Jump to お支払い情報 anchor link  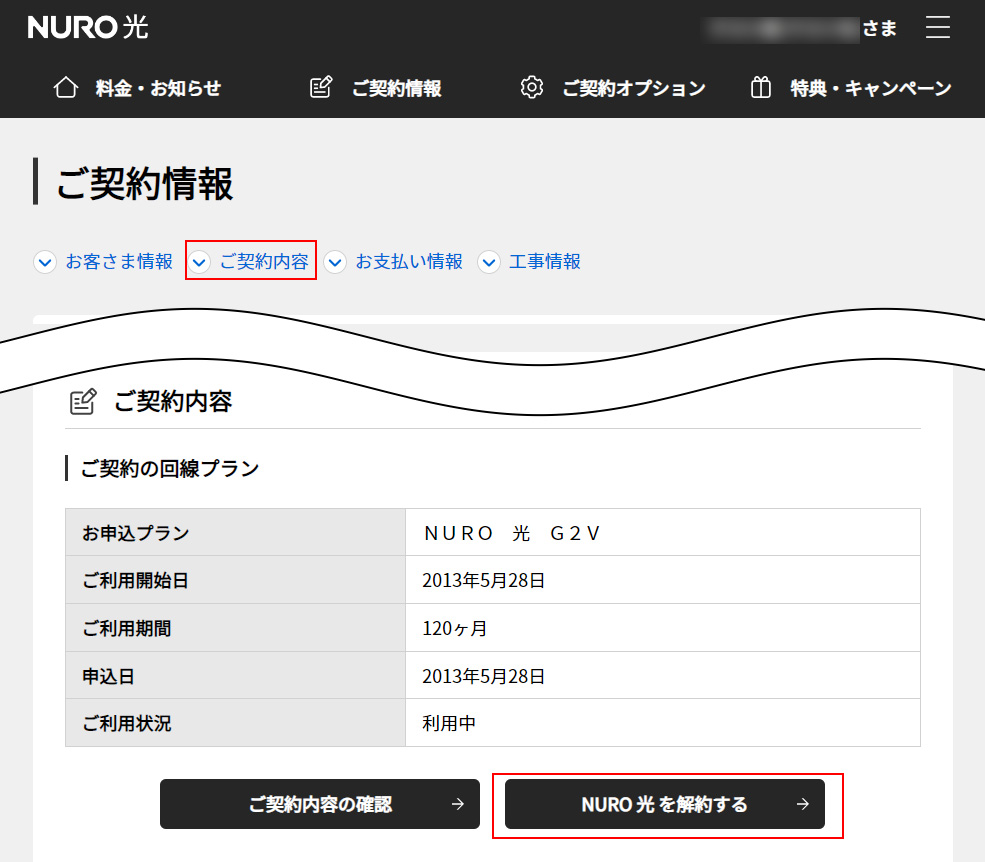(409, 262)
